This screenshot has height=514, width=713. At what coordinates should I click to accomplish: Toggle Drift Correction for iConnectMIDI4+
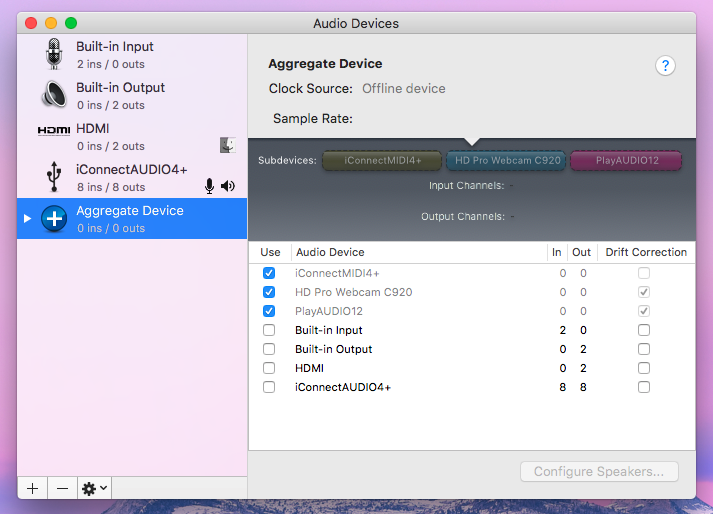tap(644, 273)
